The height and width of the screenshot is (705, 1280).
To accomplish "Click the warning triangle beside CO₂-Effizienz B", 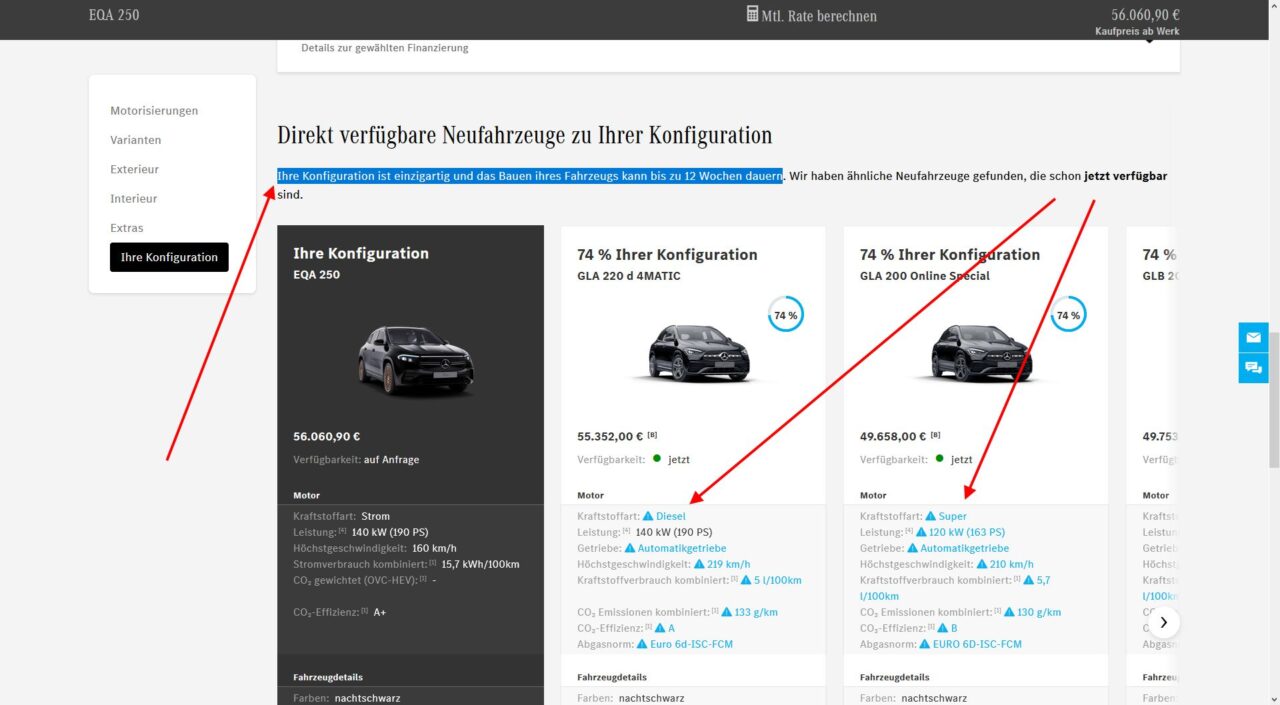I will click(943, 628).
